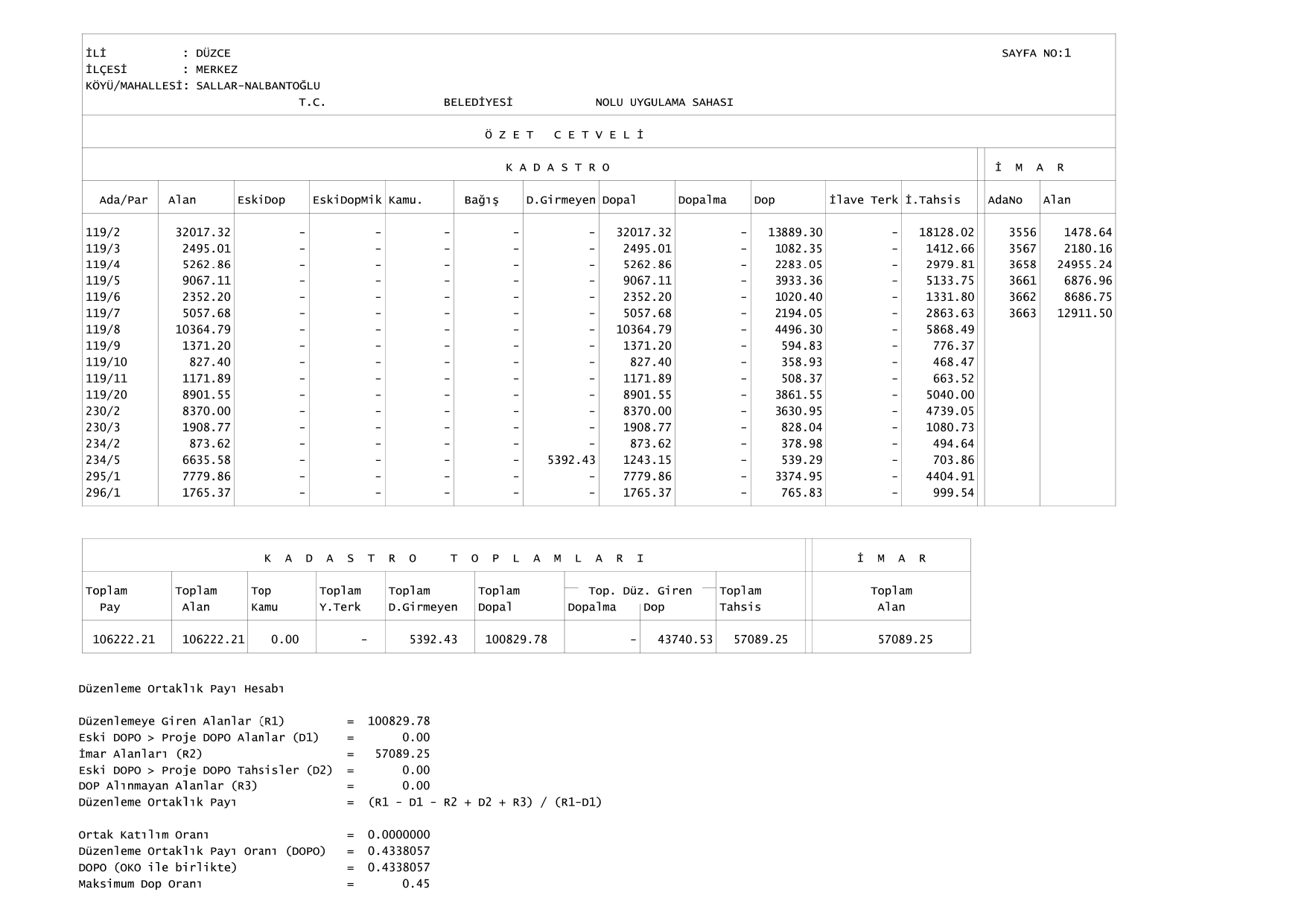Viewport: 1307px width, 924px height.
Task: Select the Dop value 13889.30
Action: point(795,232)
